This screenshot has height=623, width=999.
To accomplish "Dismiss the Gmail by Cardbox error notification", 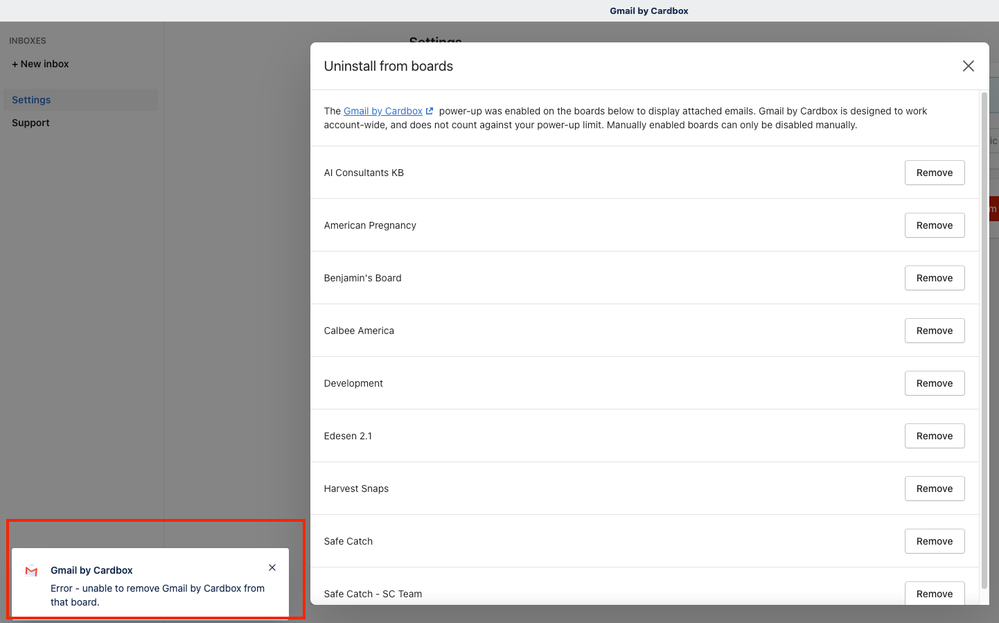I will coord(272,568).
